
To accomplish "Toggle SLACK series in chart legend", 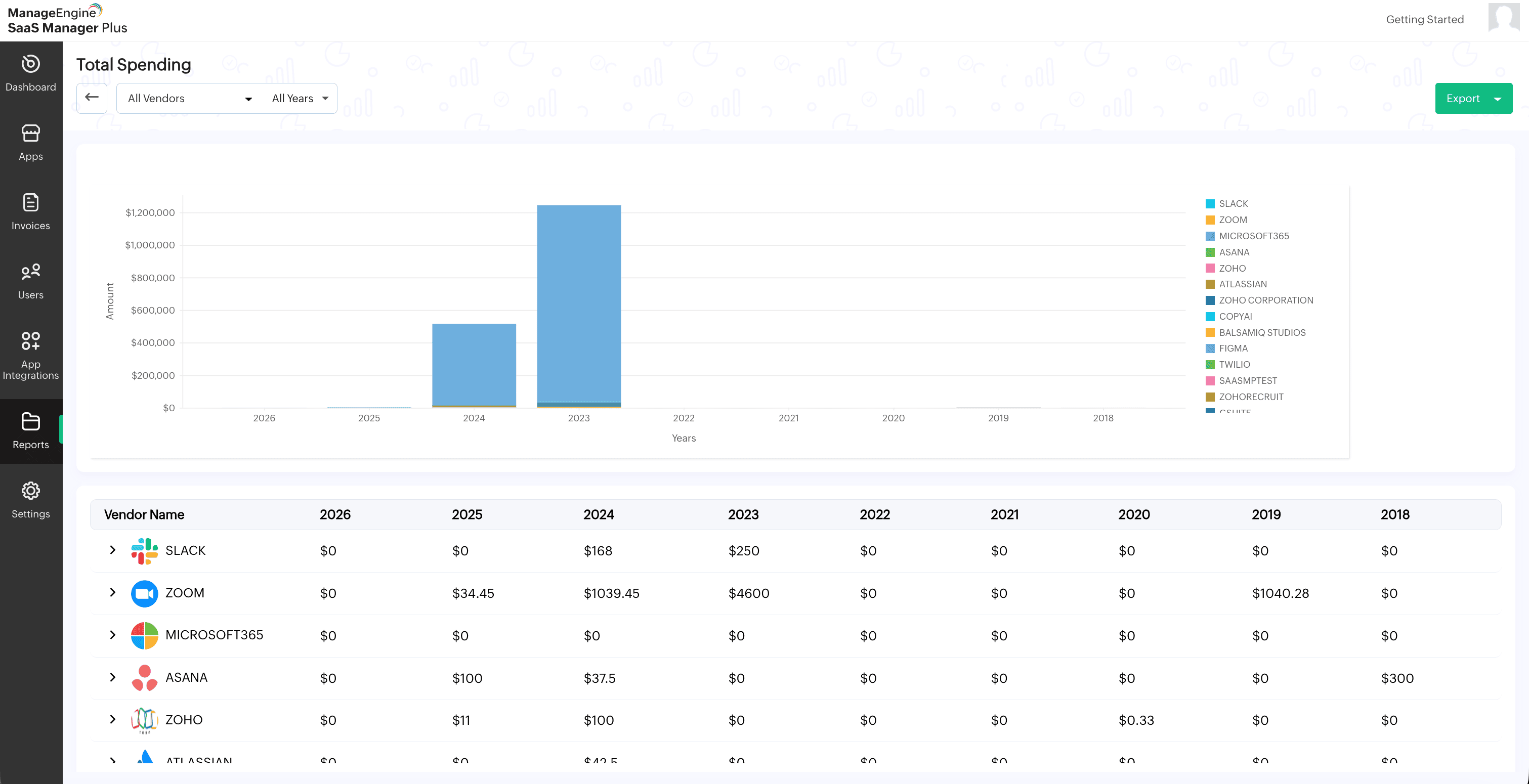I will 1227,204.
